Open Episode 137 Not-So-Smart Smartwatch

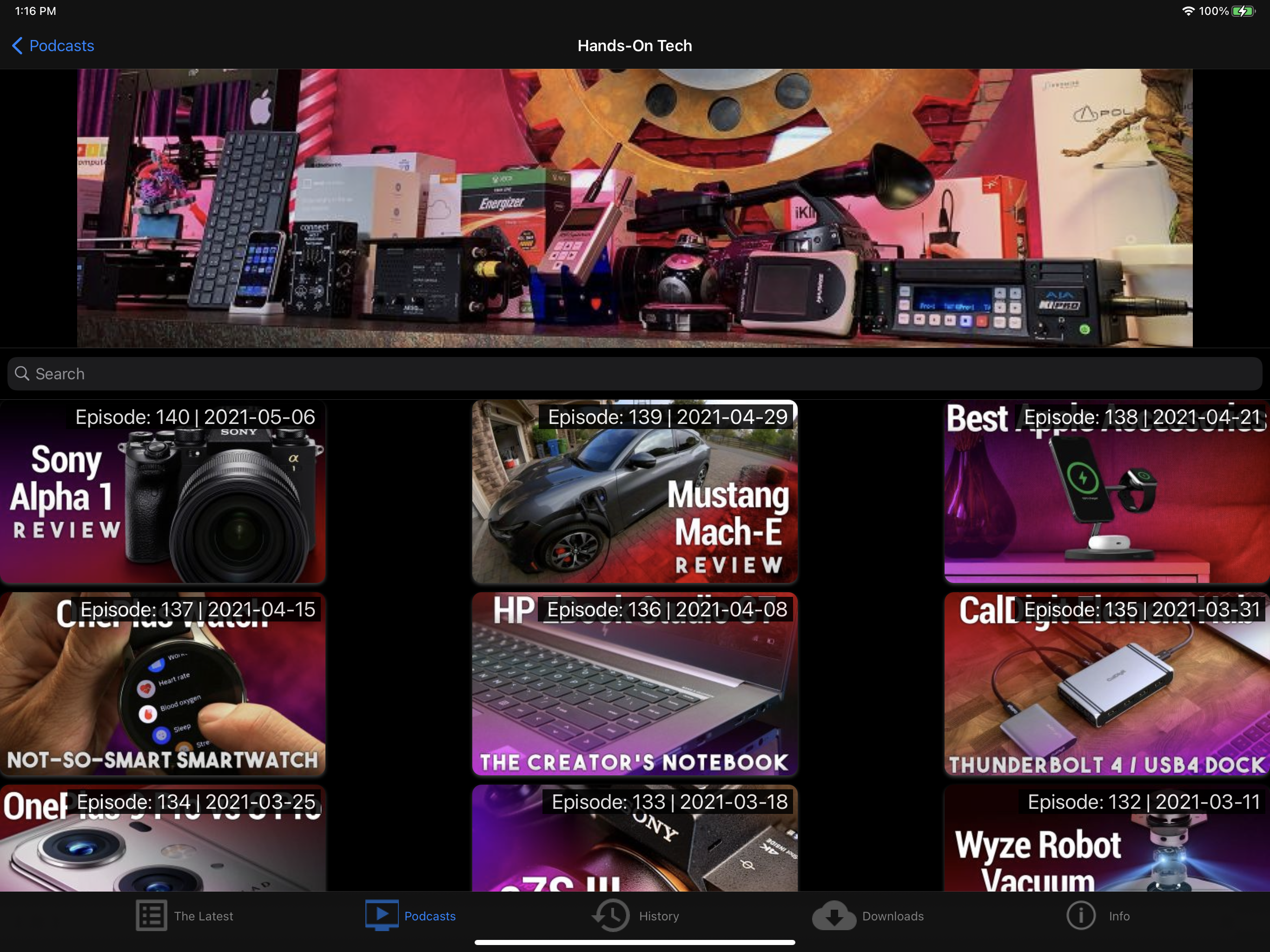tap(163, 684)
